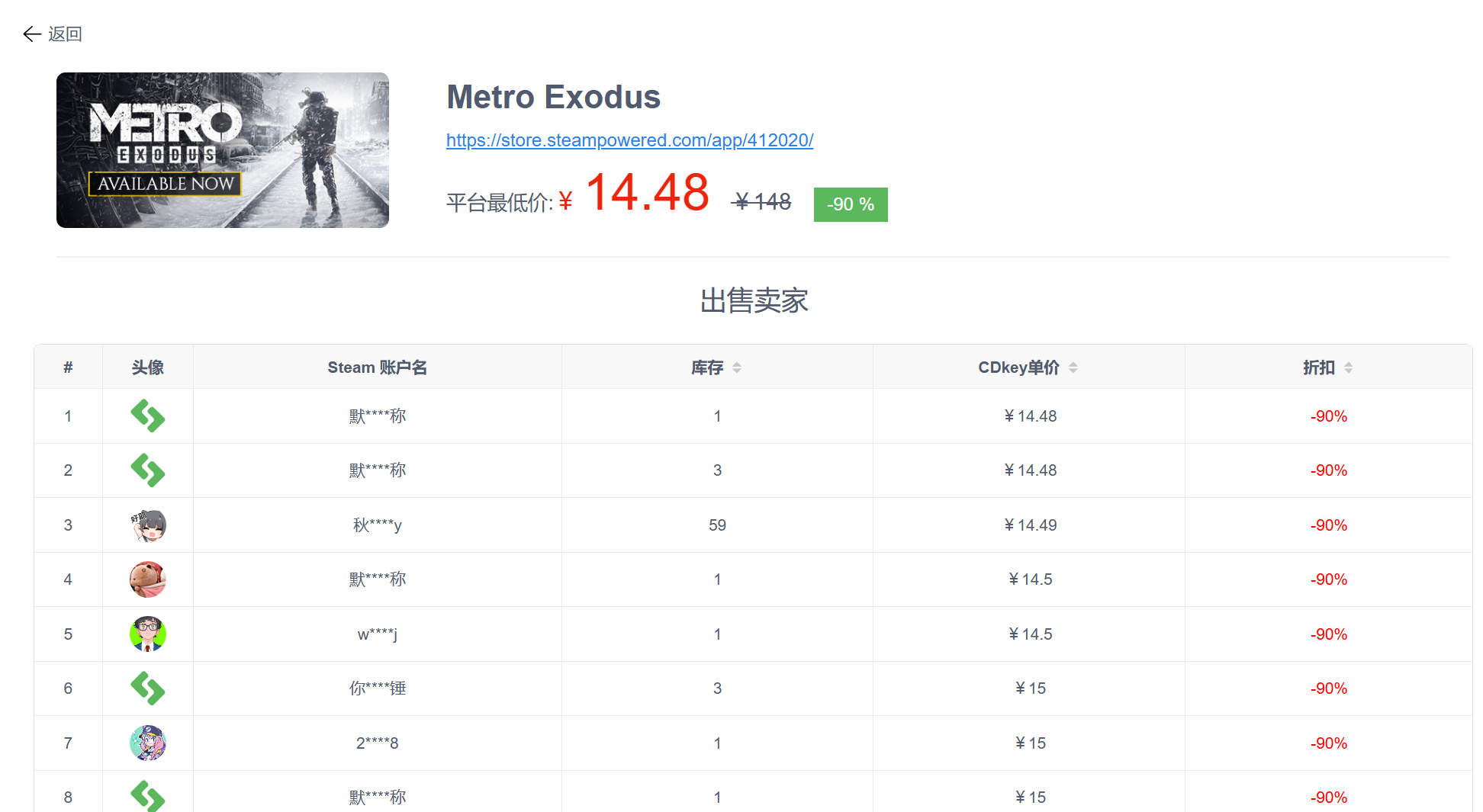Click the green -90 % discount badge
This screenshot has height=812, width=1483.
[850, 204]
